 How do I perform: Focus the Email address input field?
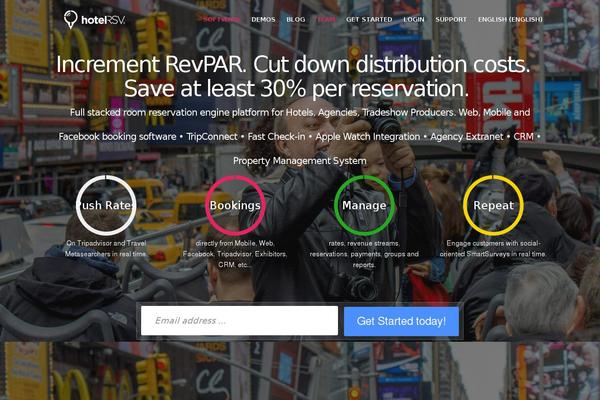239,321
